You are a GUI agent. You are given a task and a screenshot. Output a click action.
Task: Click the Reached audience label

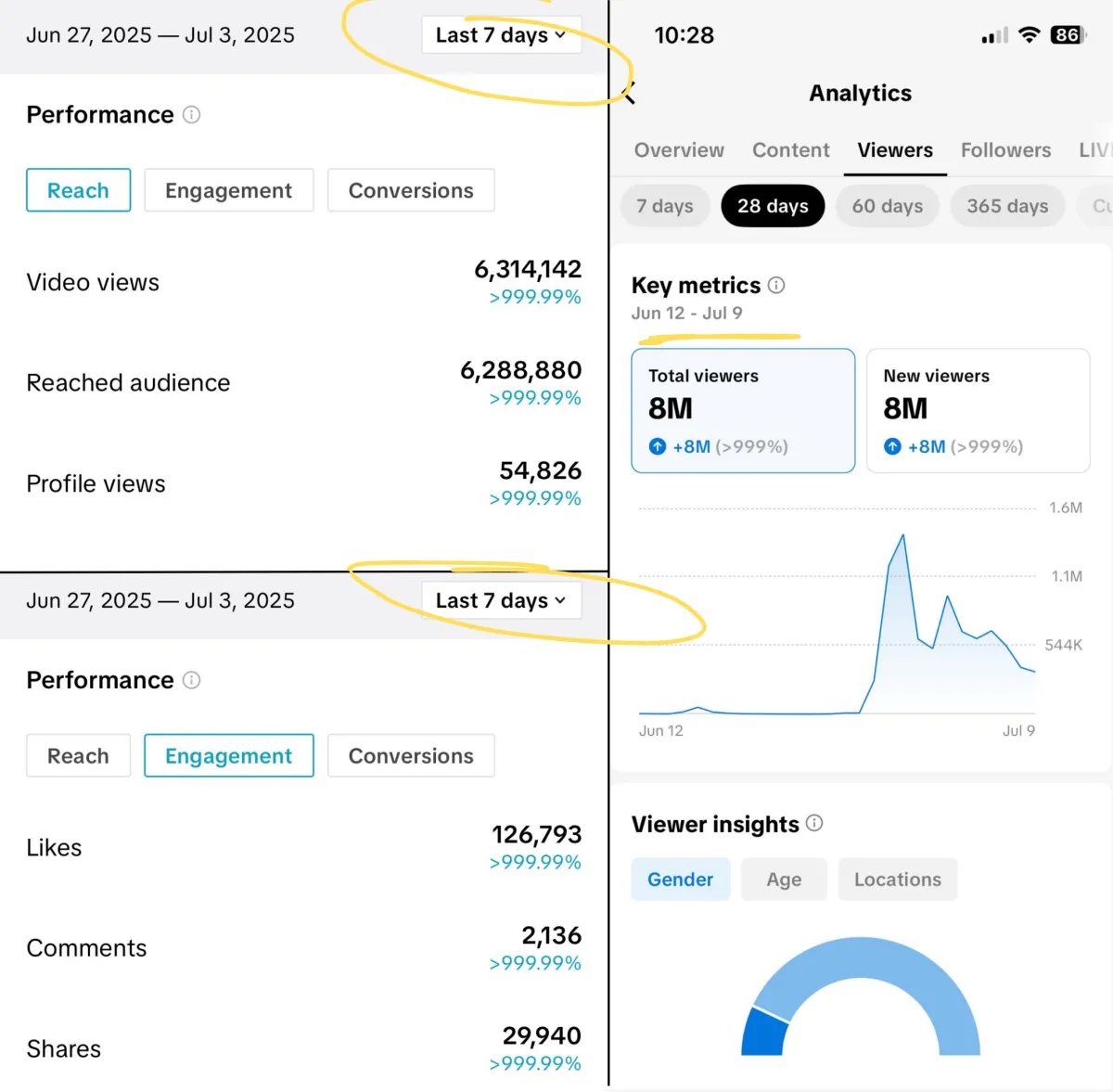[x=128, y=382]
